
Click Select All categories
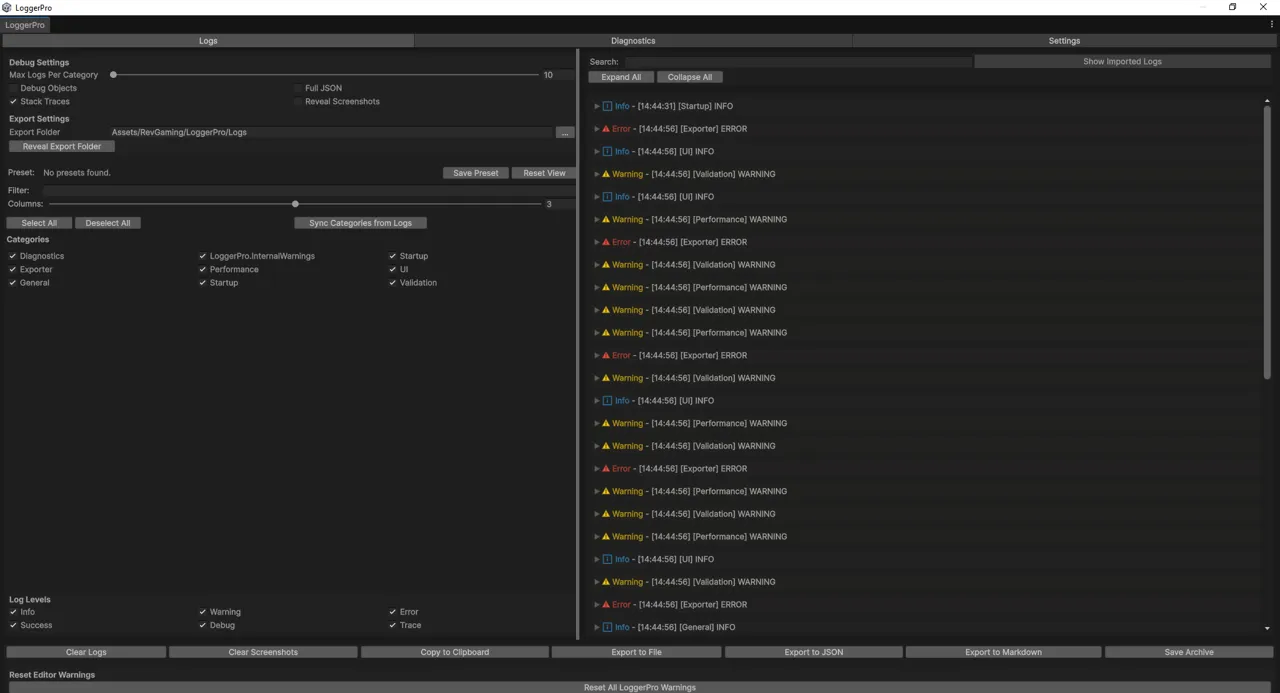(39, 223)
